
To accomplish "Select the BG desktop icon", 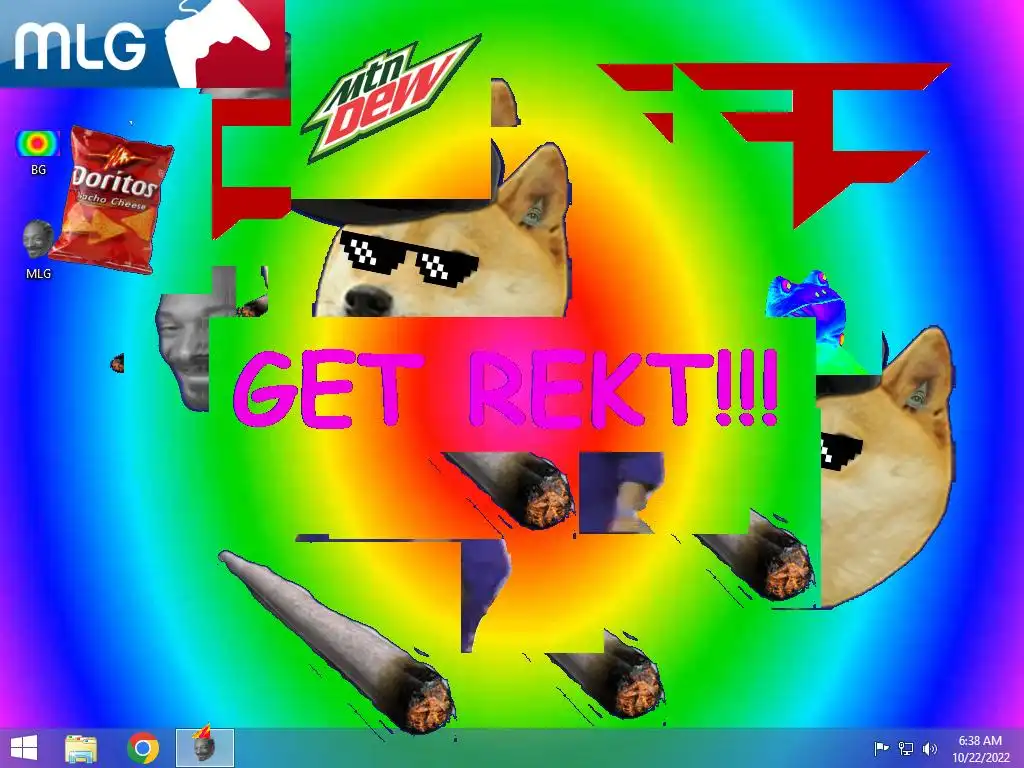I will pyautogui.click(x=38, y=144).
